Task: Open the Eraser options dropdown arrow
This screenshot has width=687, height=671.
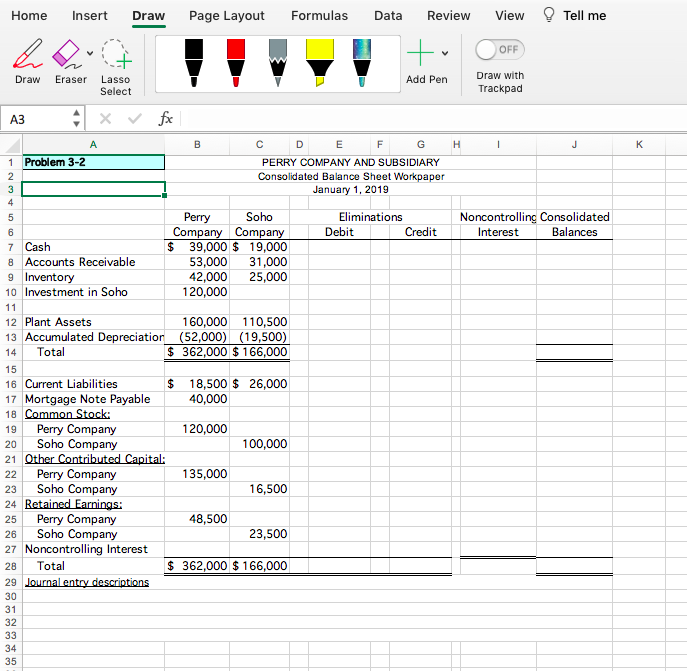Action: click(90, 53)
